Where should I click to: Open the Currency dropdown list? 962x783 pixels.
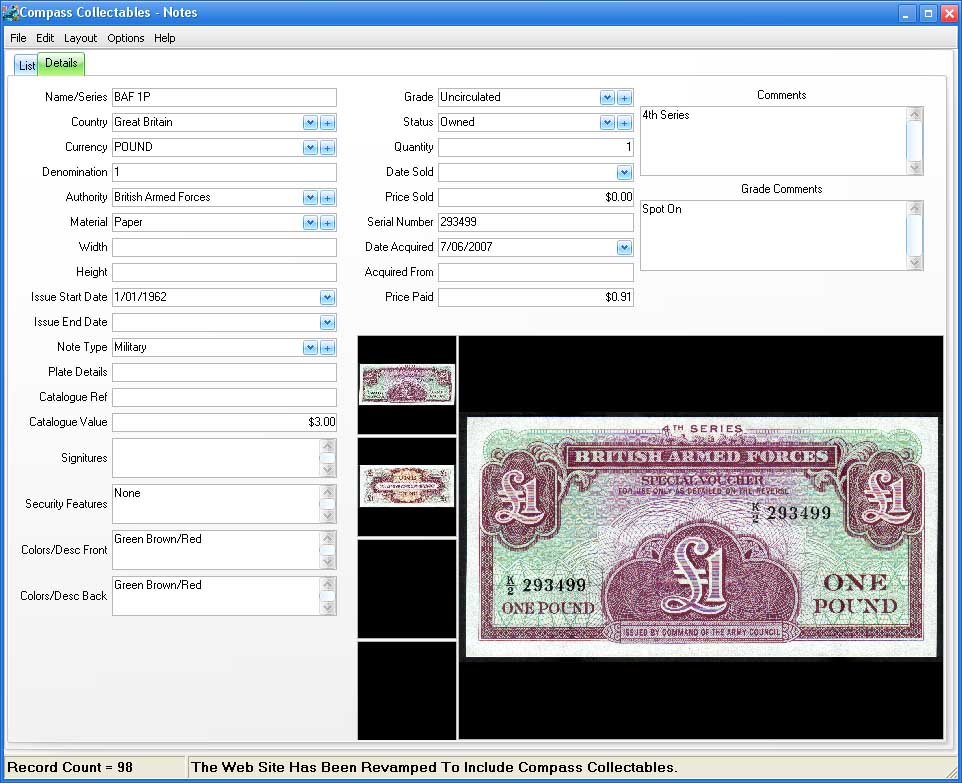[310, 148]
